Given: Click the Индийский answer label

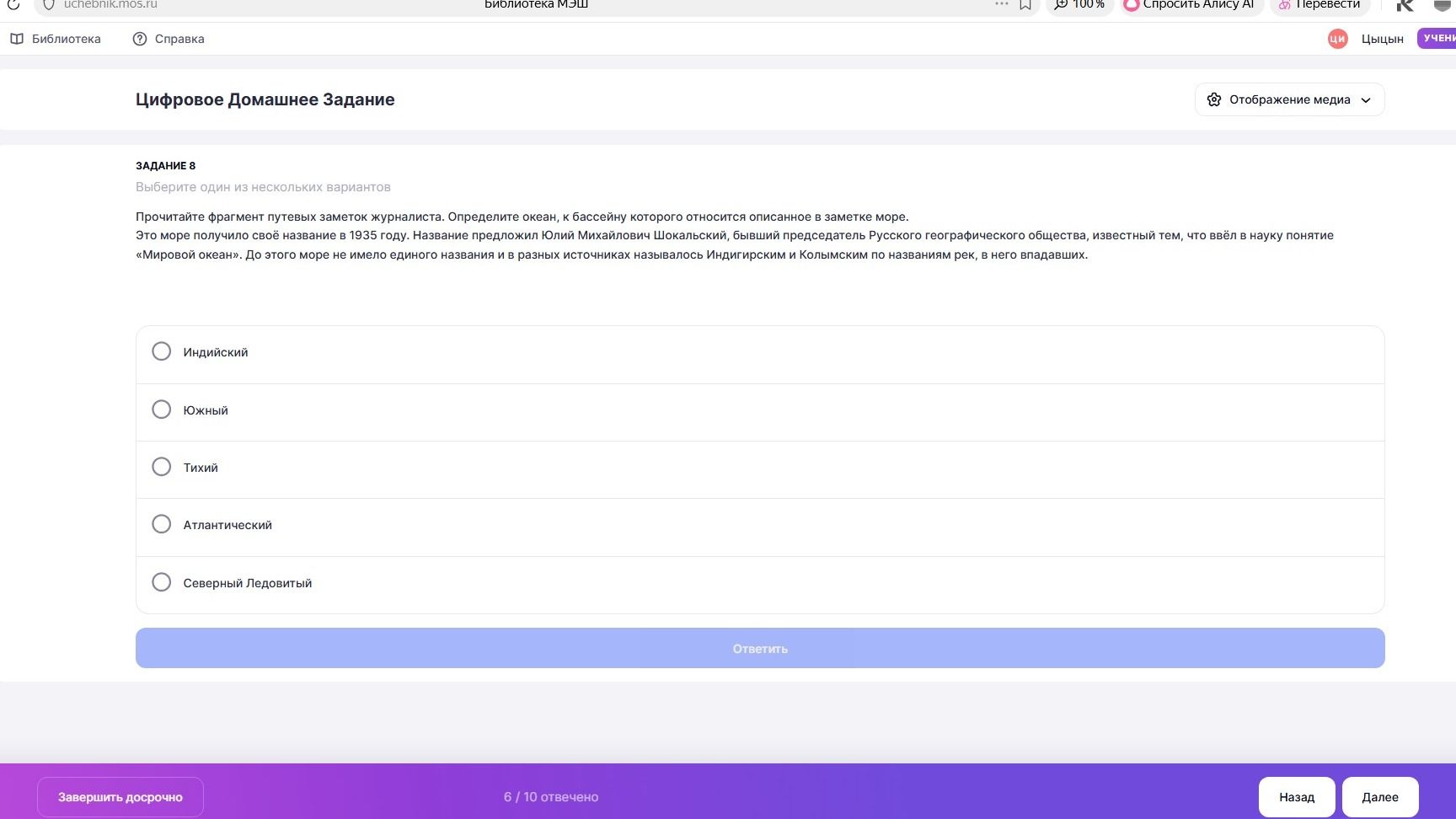Looking at the screenshot, I should [216, 352].
